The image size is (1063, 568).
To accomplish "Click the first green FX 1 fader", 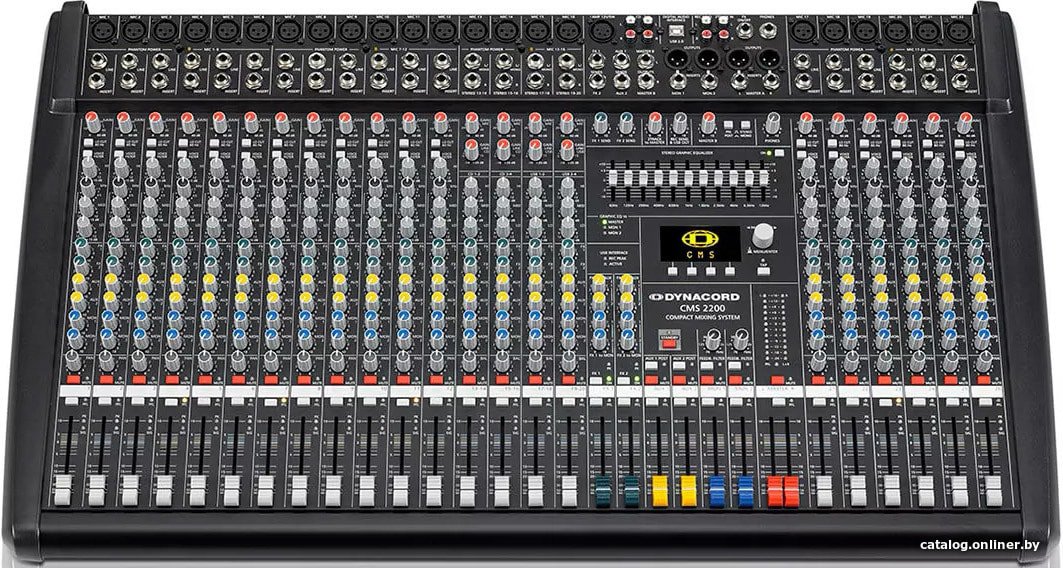I will 602,491.
